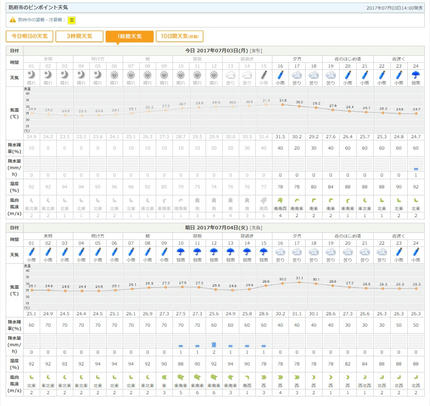Open the warnings and advisories link
Screen dimensions: 430x406
[40, 20]
